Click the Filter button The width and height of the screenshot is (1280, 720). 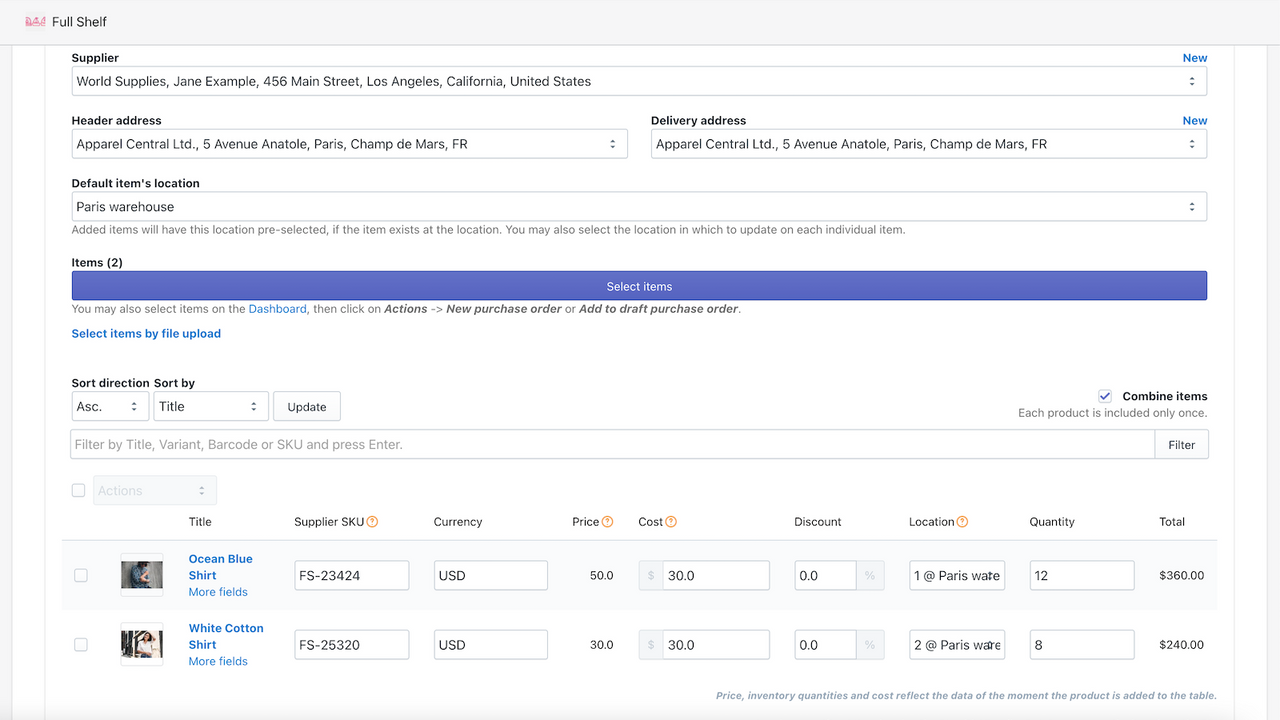click(x=1181, y=444)
